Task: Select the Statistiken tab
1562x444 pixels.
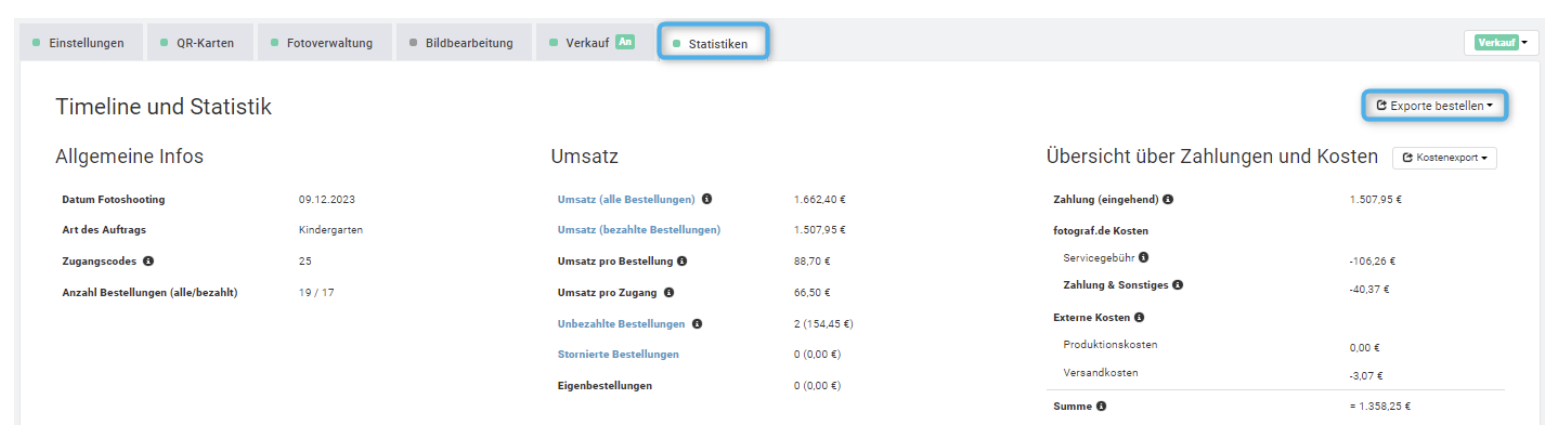Action: click(x=712, y=43)
